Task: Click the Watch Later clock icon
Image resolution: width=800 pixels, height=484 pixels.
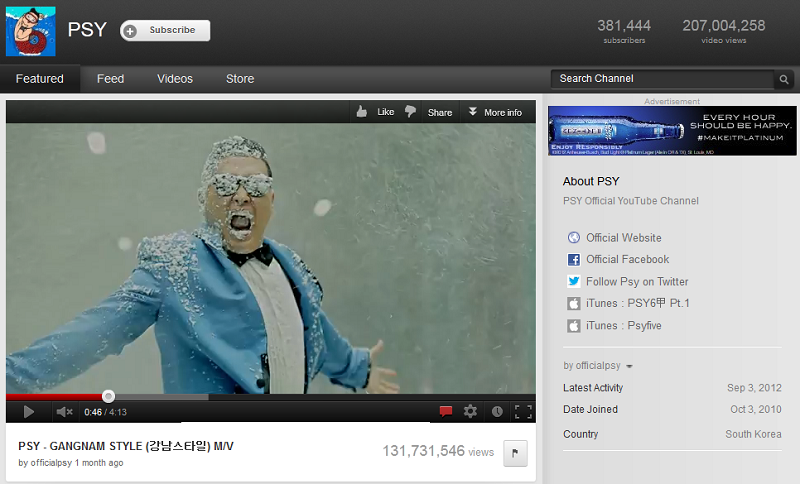Action: tap(497, 412)
